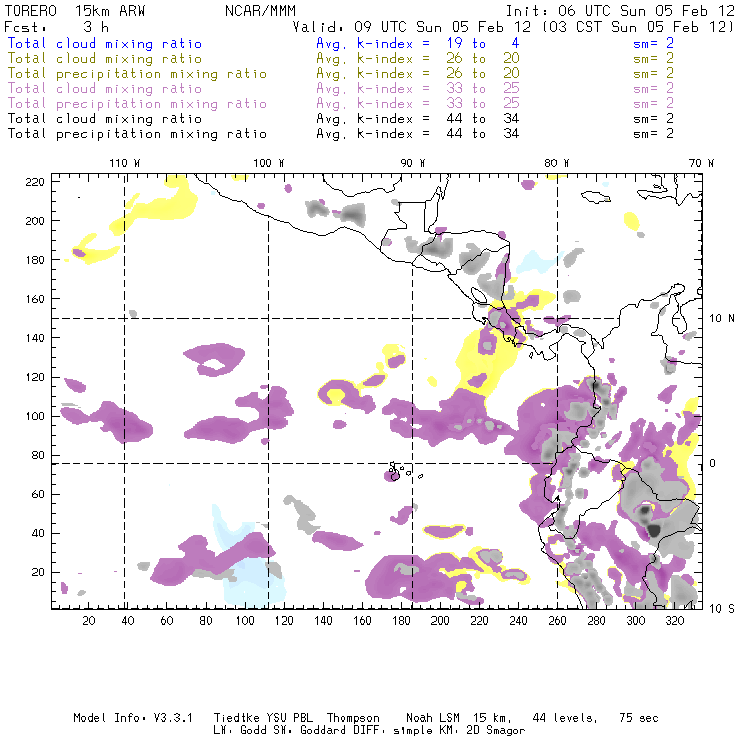The height and width of the screenshot is (740, 740).
Task: Click the black 'Total precipitation mixing ratio' legend entry
Action: 137,134
